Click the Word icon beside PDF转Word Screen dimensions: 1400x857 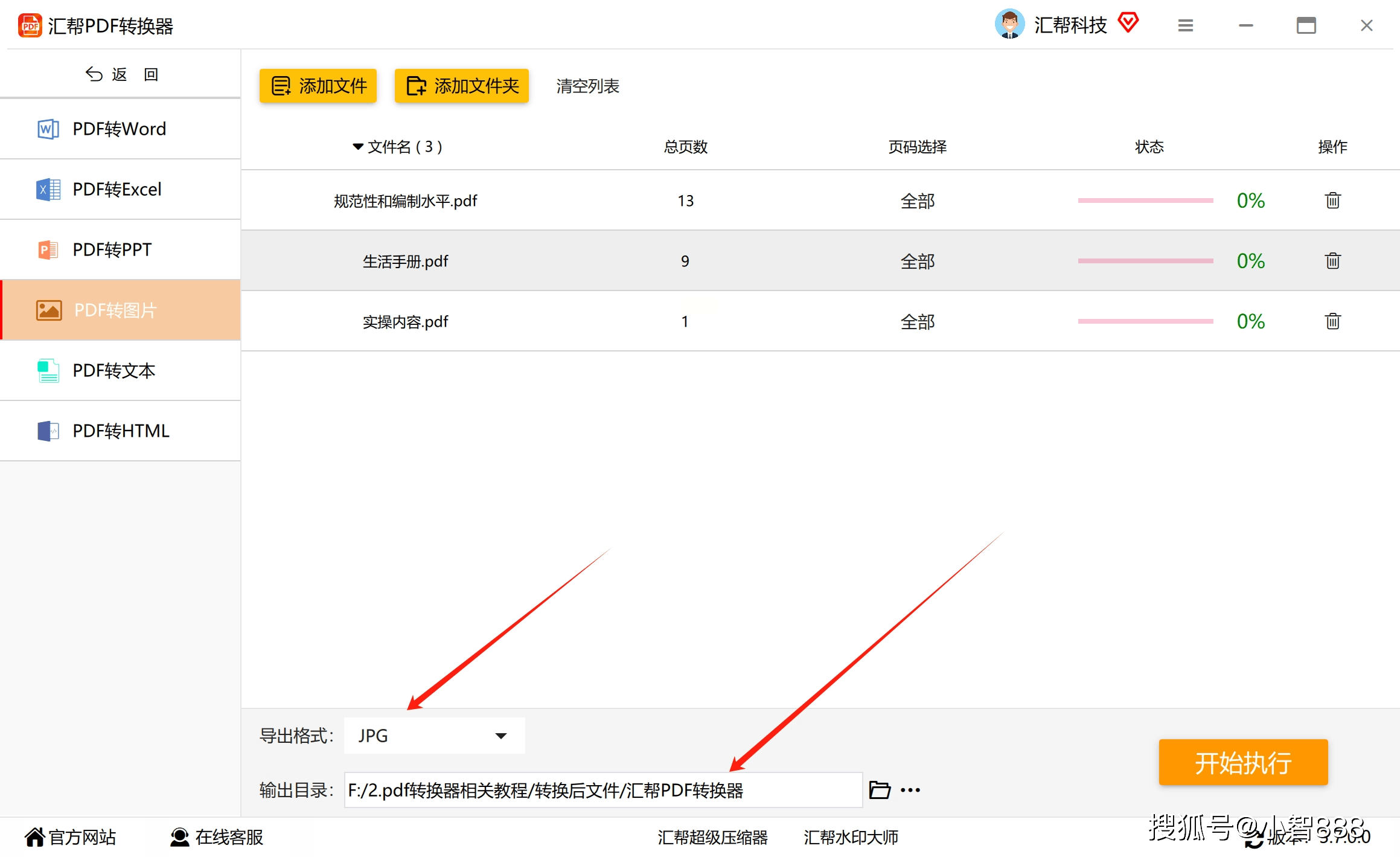click(48, 129)
